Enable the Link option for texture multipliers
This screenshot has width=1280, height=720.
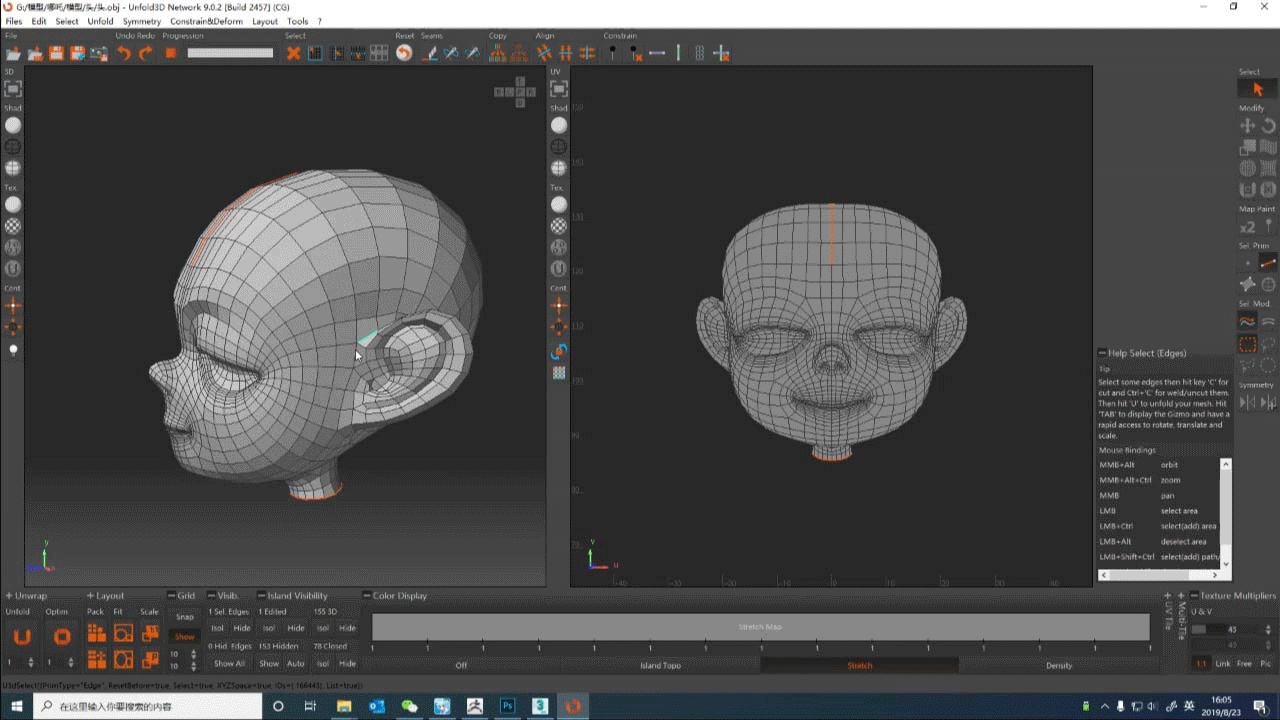point(1223,664)
